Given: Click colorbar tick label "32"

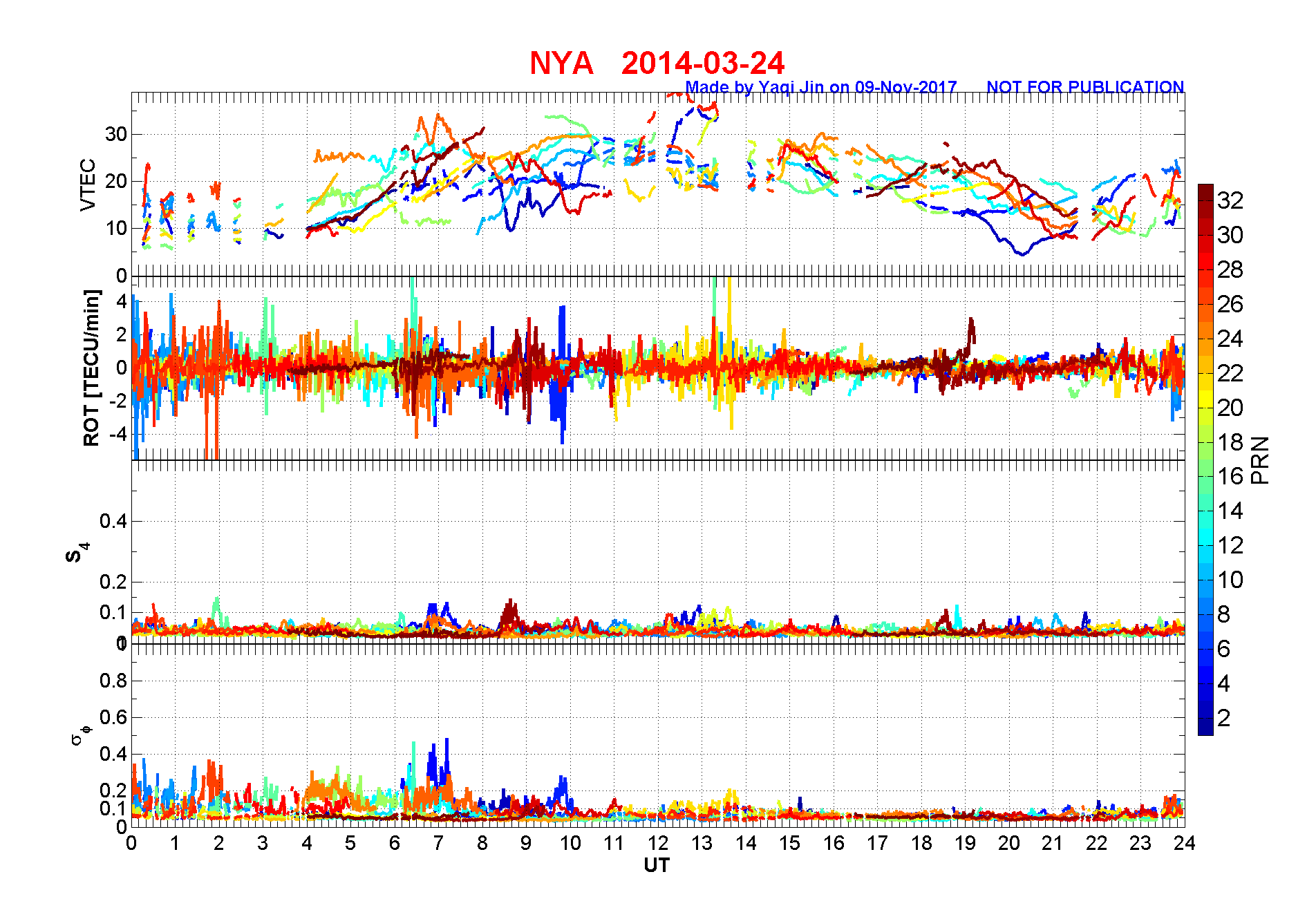Looking at the screenshot, I should coord(1230,200).
